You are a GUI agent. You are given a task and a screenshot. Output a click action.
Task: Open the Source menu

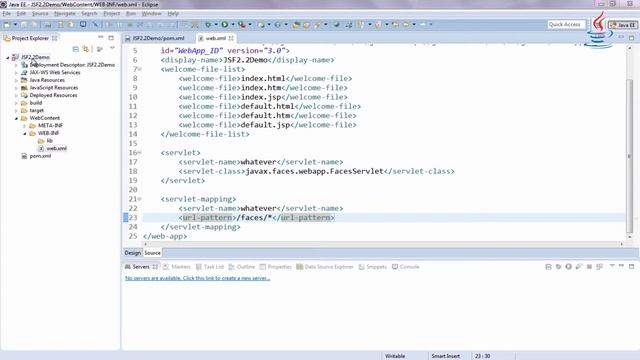tap(40, 13)
